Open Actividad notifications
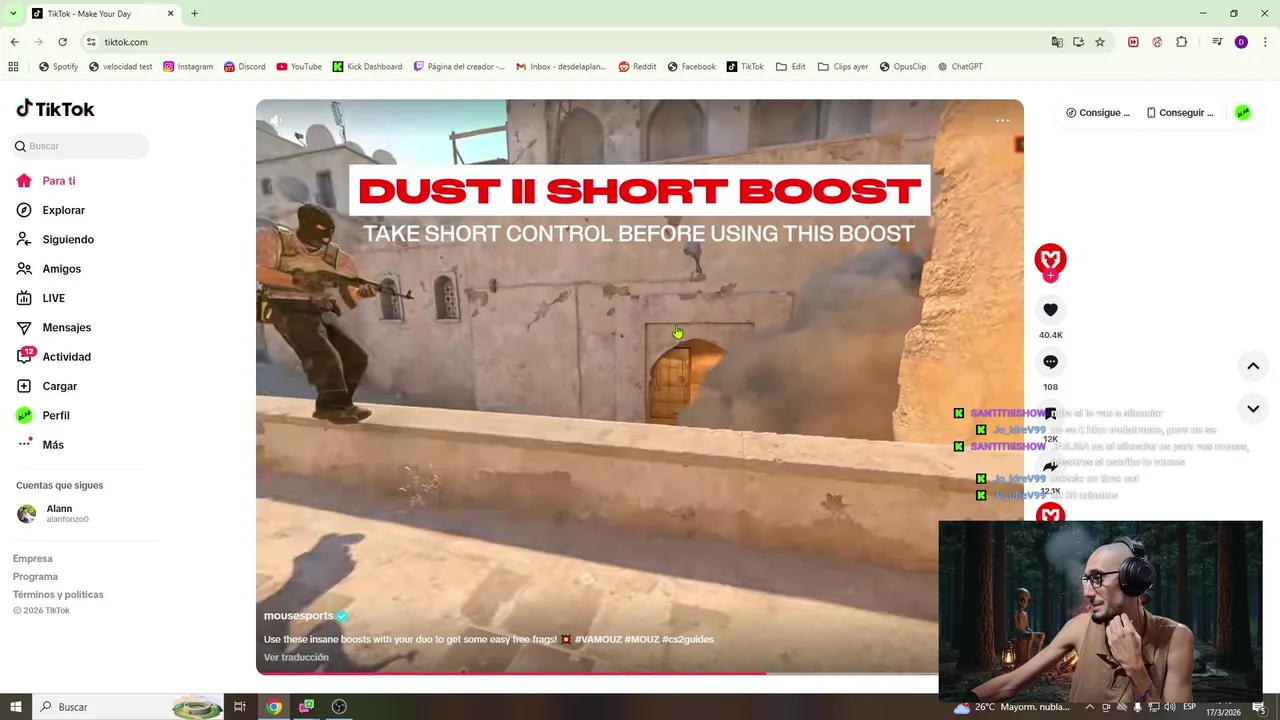The image size is (1280, 720). (54, 357)
